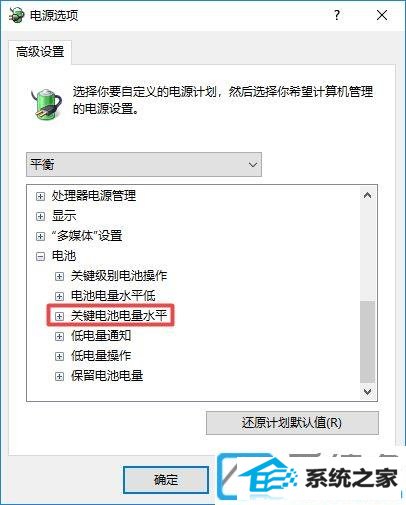Click the 确定 button
The image size is (406, 505).
pyautogui.click(x=166, y=480)
